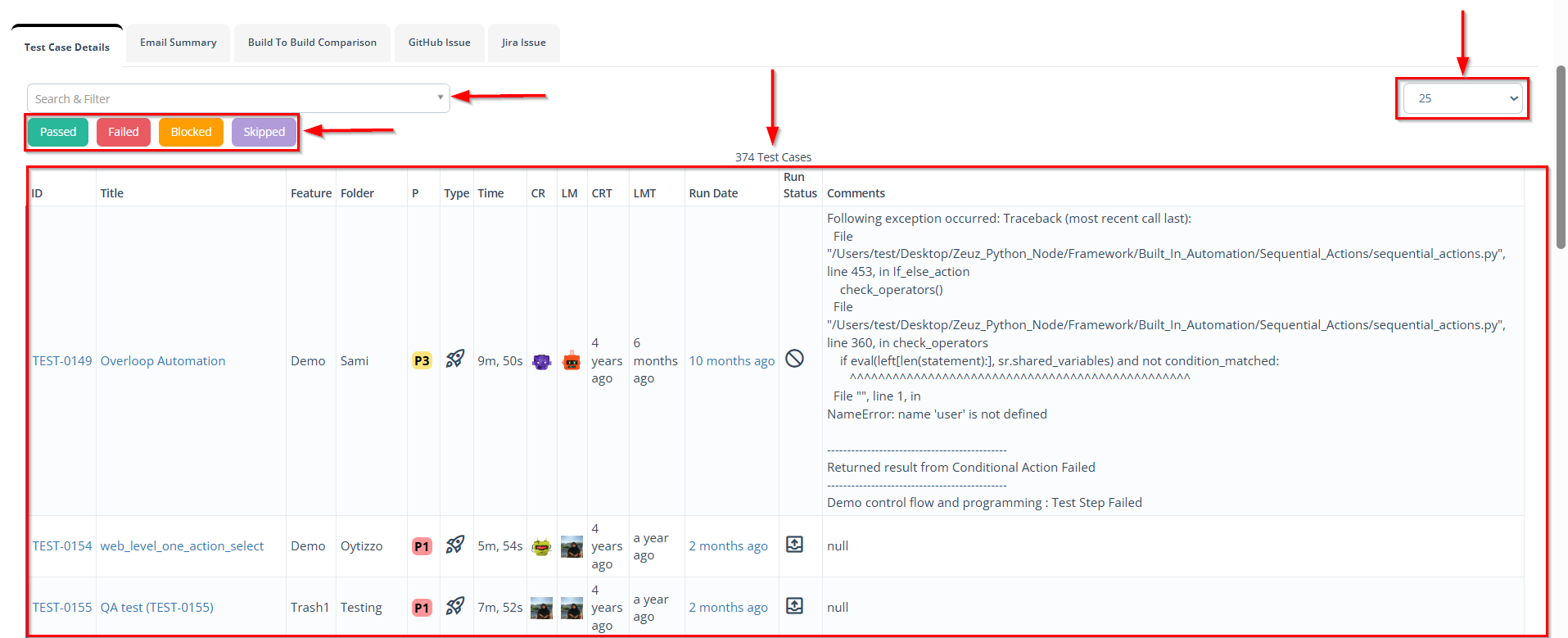The image size is (1568, 638).
Task: Click the purple creator avatar for TEST-0149
Action: pyautogui.click(x=541, y=361)
